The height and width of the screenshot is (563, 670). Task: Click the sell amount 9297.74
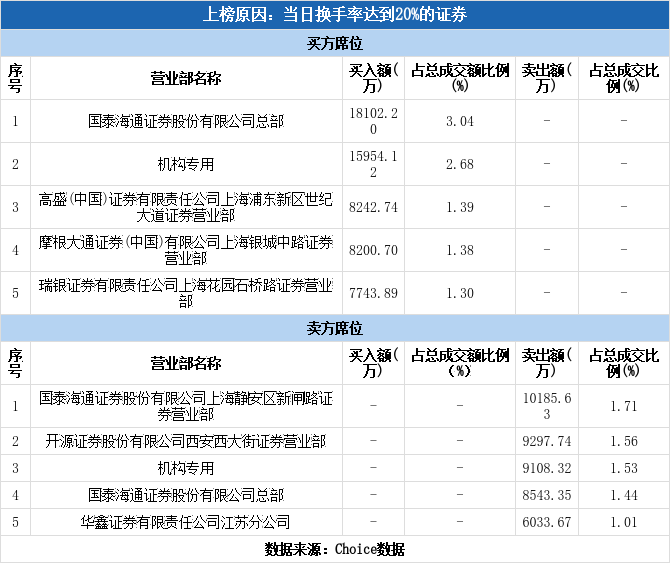click(x=547, y=441)
